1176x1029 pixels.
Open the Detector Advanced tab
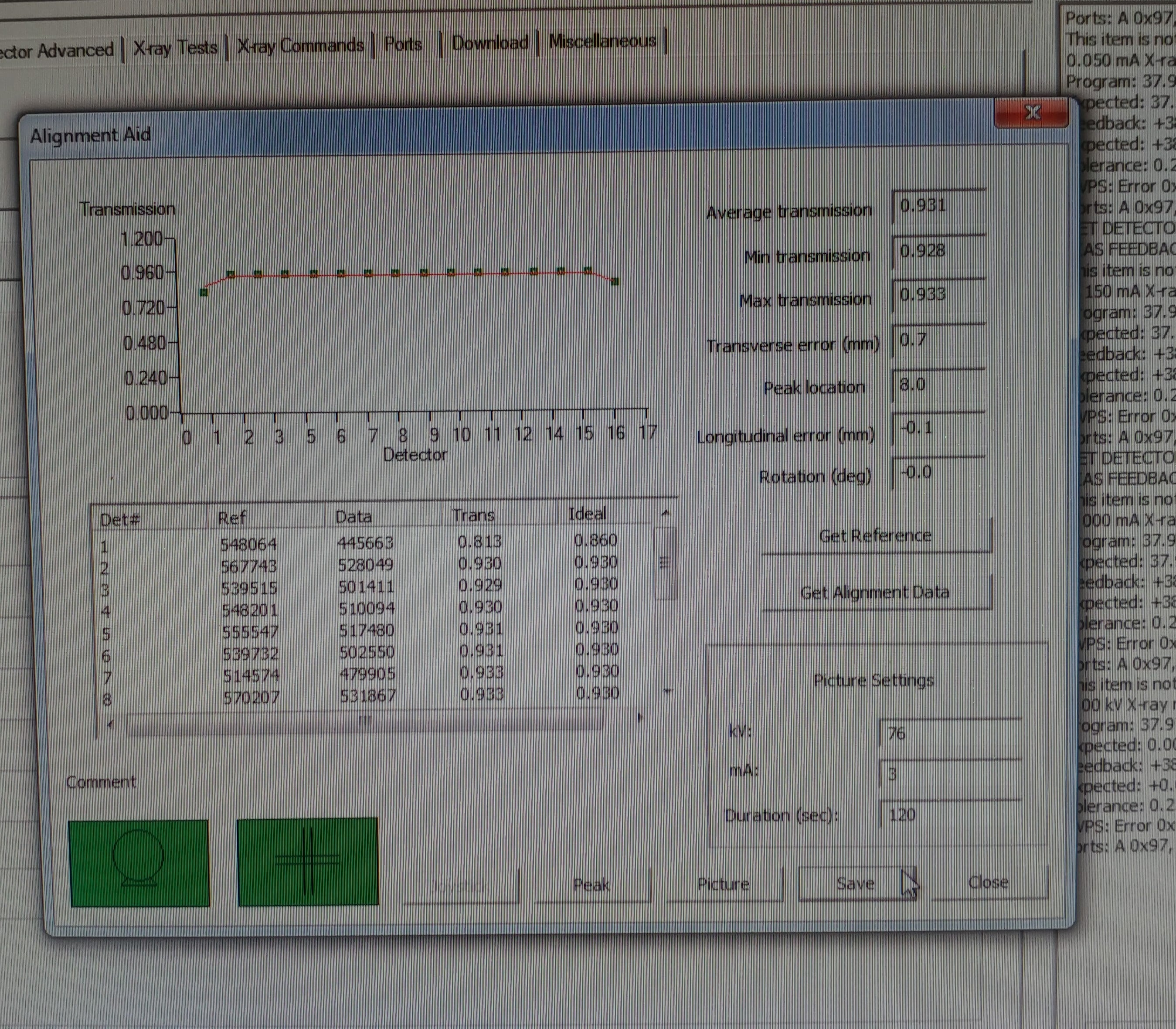pos(57,51)
